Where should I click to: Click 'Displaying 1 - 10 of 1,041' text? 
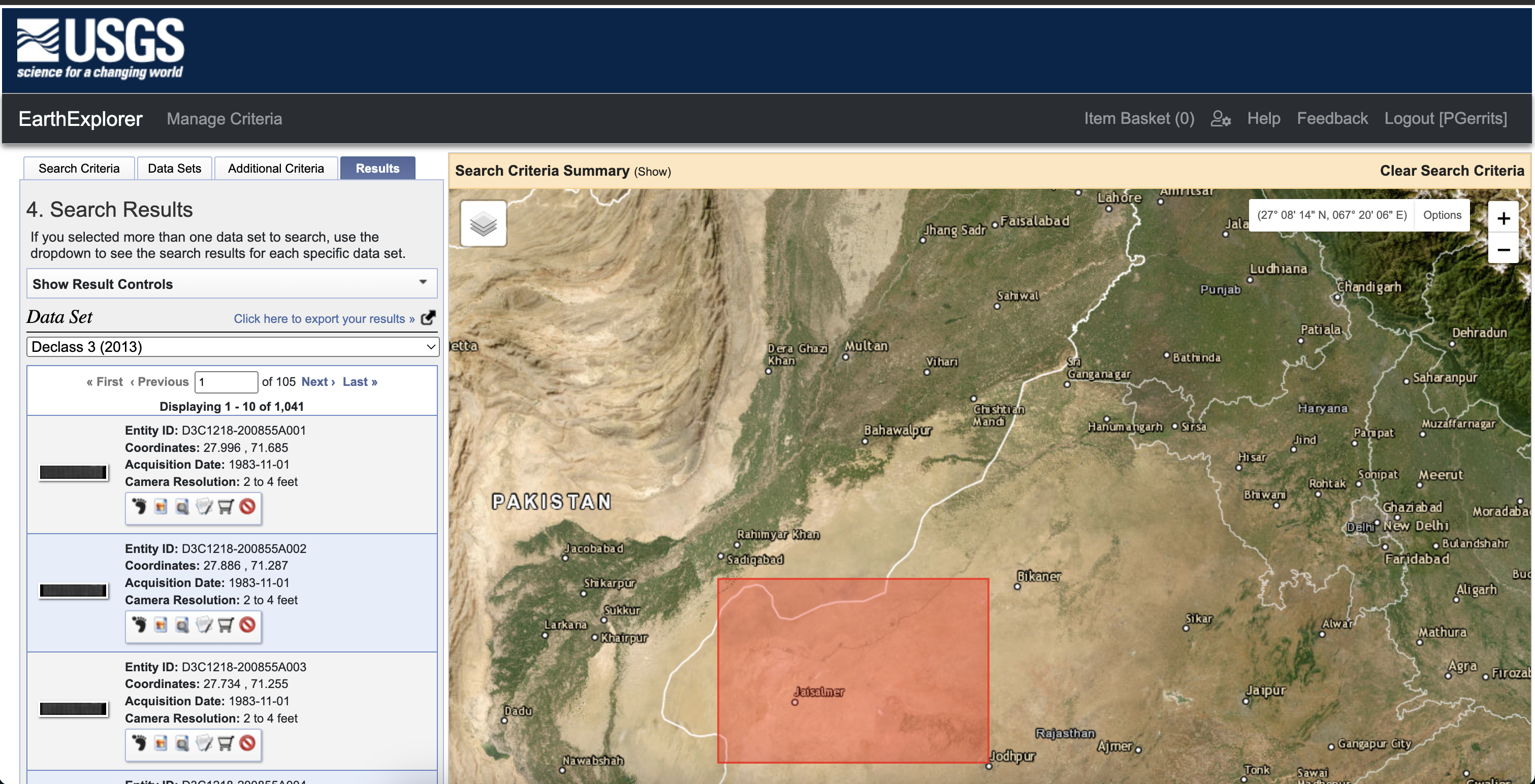tap(231, 406)
